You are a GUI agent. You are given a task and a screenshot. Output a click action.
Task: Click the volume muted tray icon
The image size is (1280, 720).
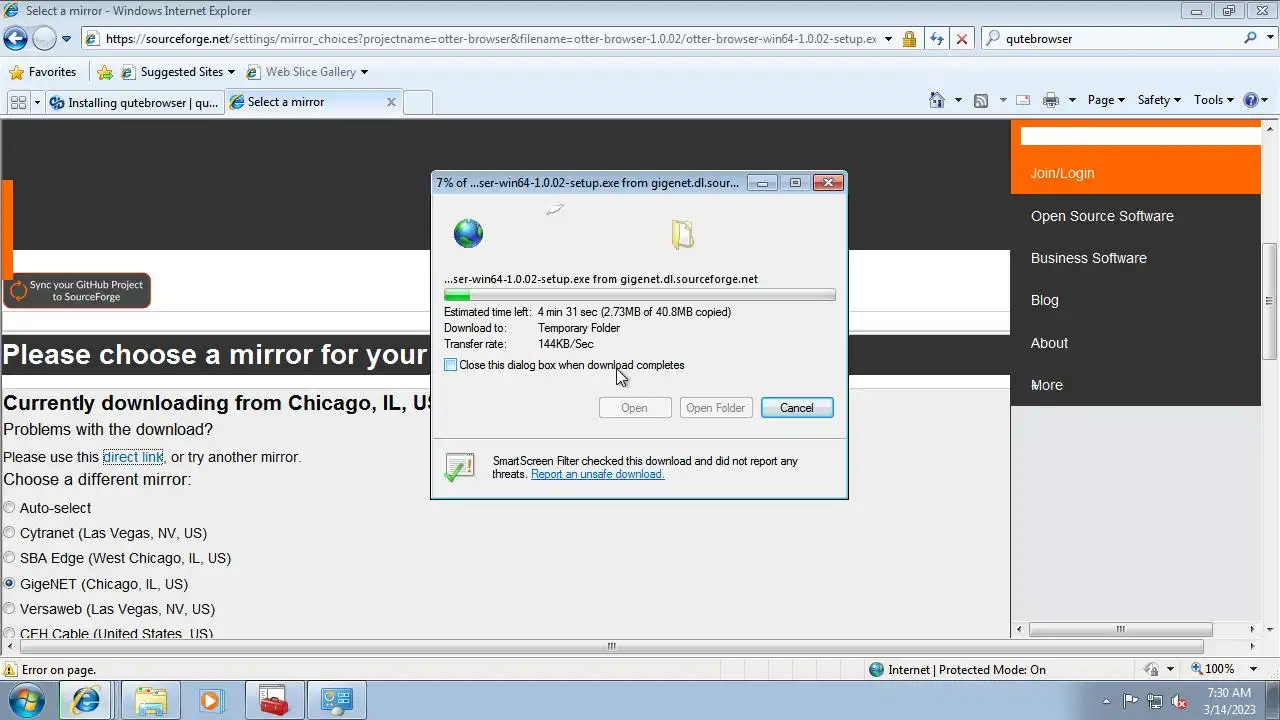point(1179,701)
